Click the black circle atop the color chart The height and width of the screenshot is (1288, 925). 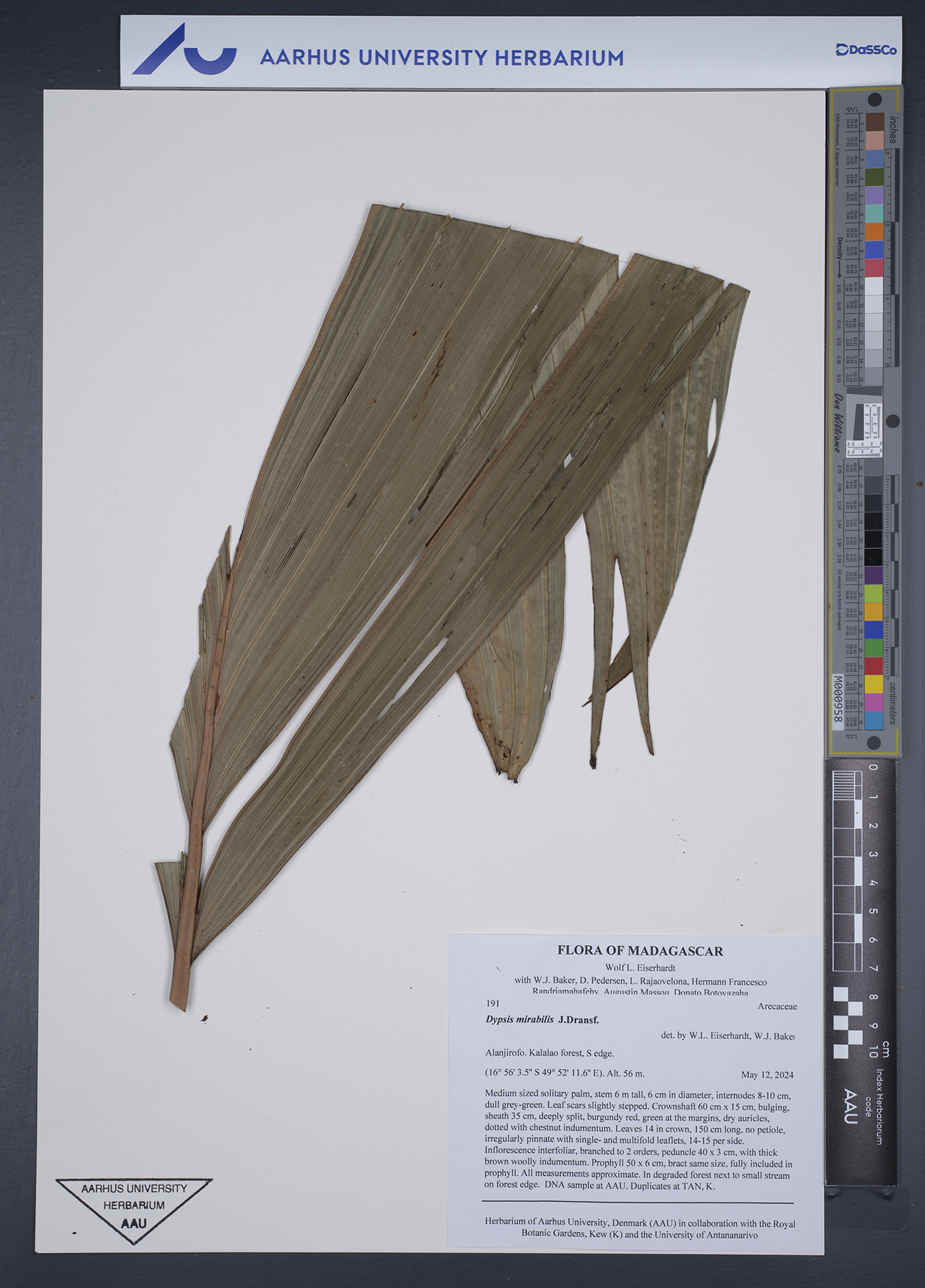[875, 100]
